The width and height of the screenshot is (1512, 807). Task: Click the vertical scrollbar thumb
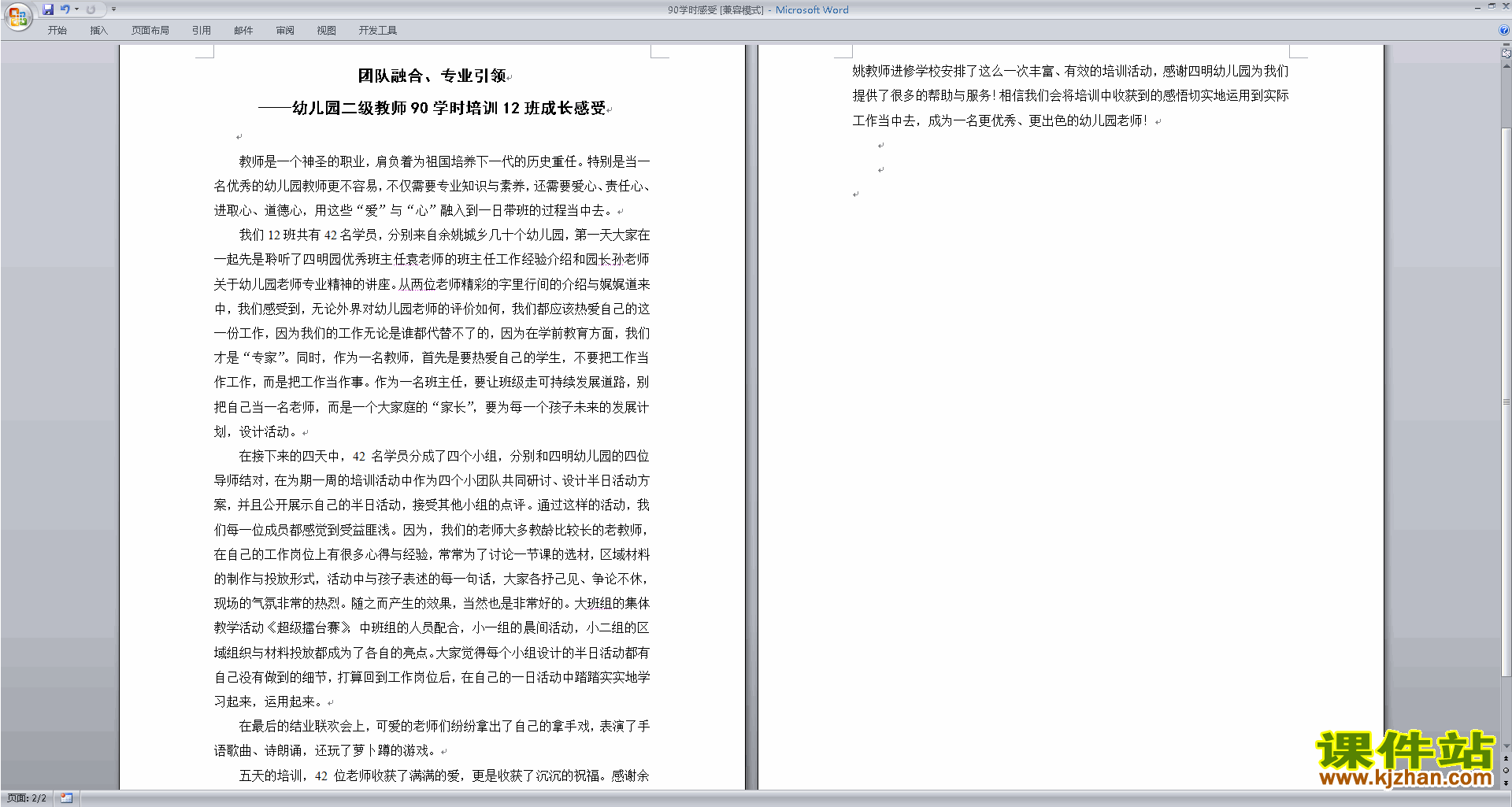point(1506,402)
